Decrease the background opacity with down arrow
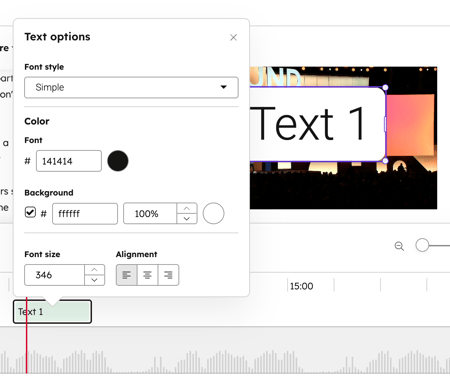The height and width of the screenshot is (385, 450). (x=187, y=219)
